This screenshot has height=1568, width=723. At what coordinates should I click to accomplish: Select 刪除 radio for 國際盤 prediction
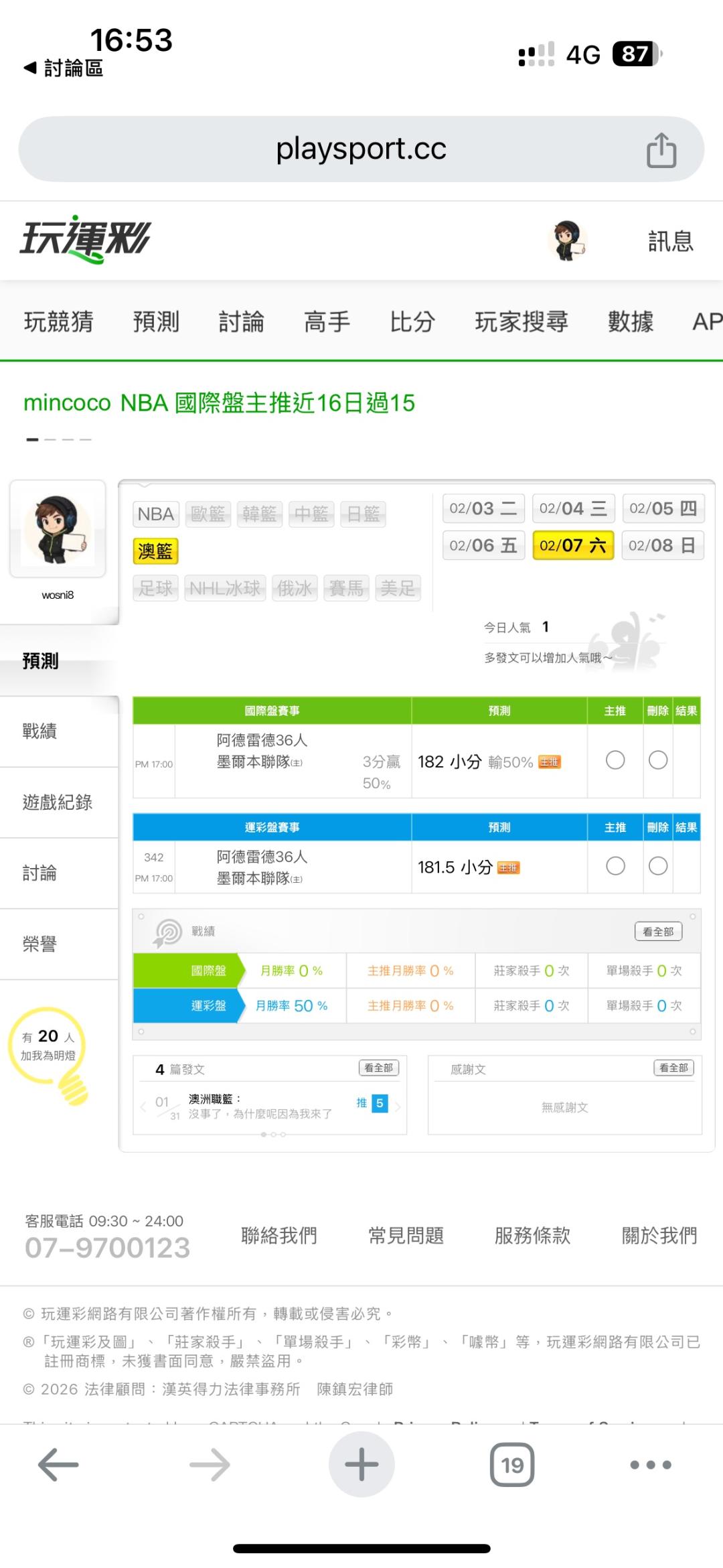[x=658, y=760]
